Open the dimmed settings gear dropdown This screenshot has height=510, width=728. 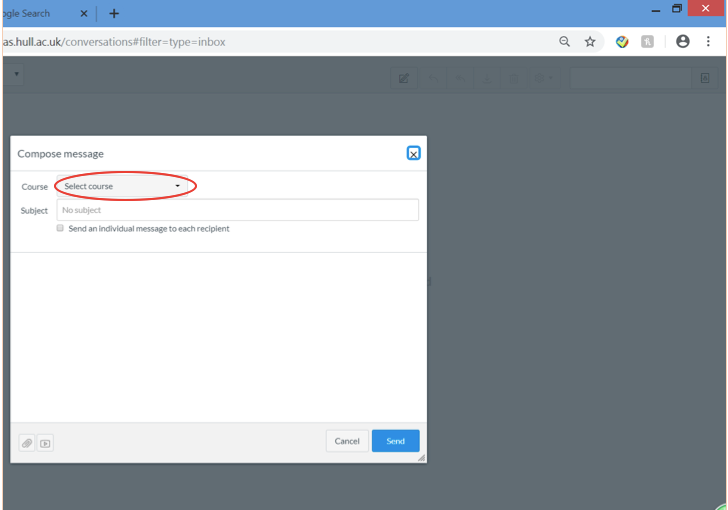pos(544,78)
